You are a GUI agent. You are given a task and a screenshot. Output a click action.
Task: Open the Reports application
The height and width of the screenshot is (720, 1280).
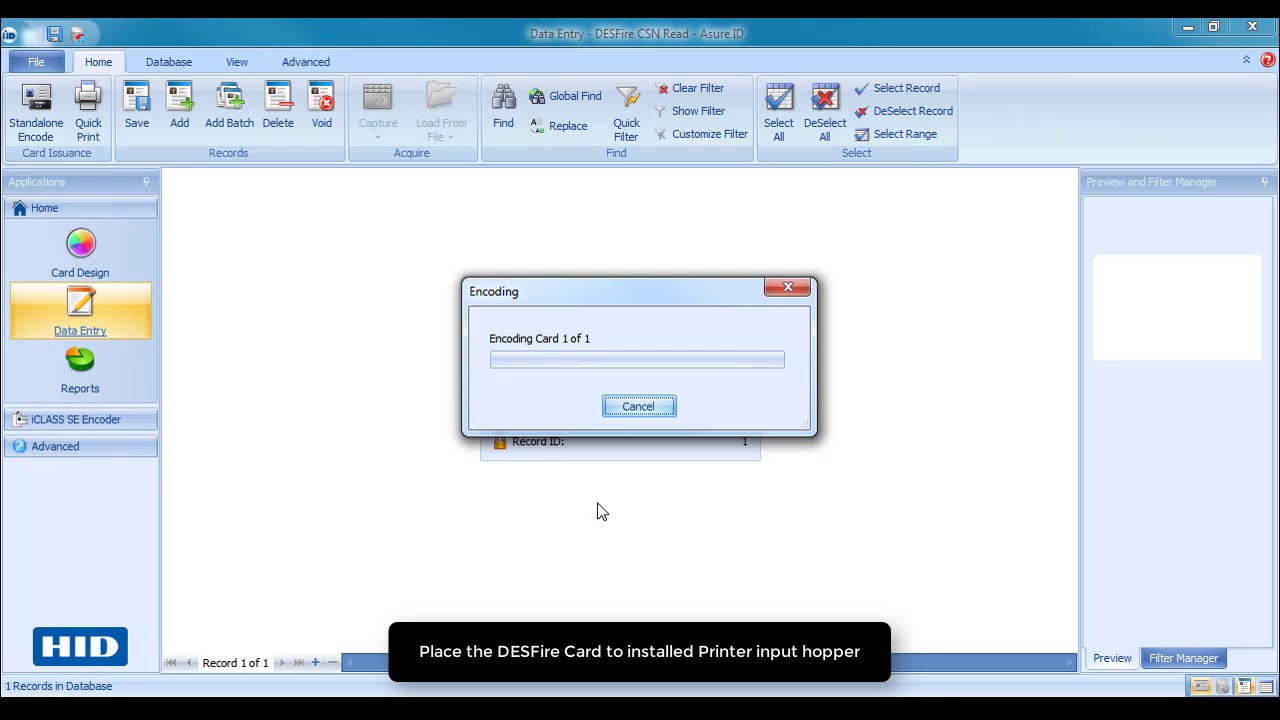80,370
